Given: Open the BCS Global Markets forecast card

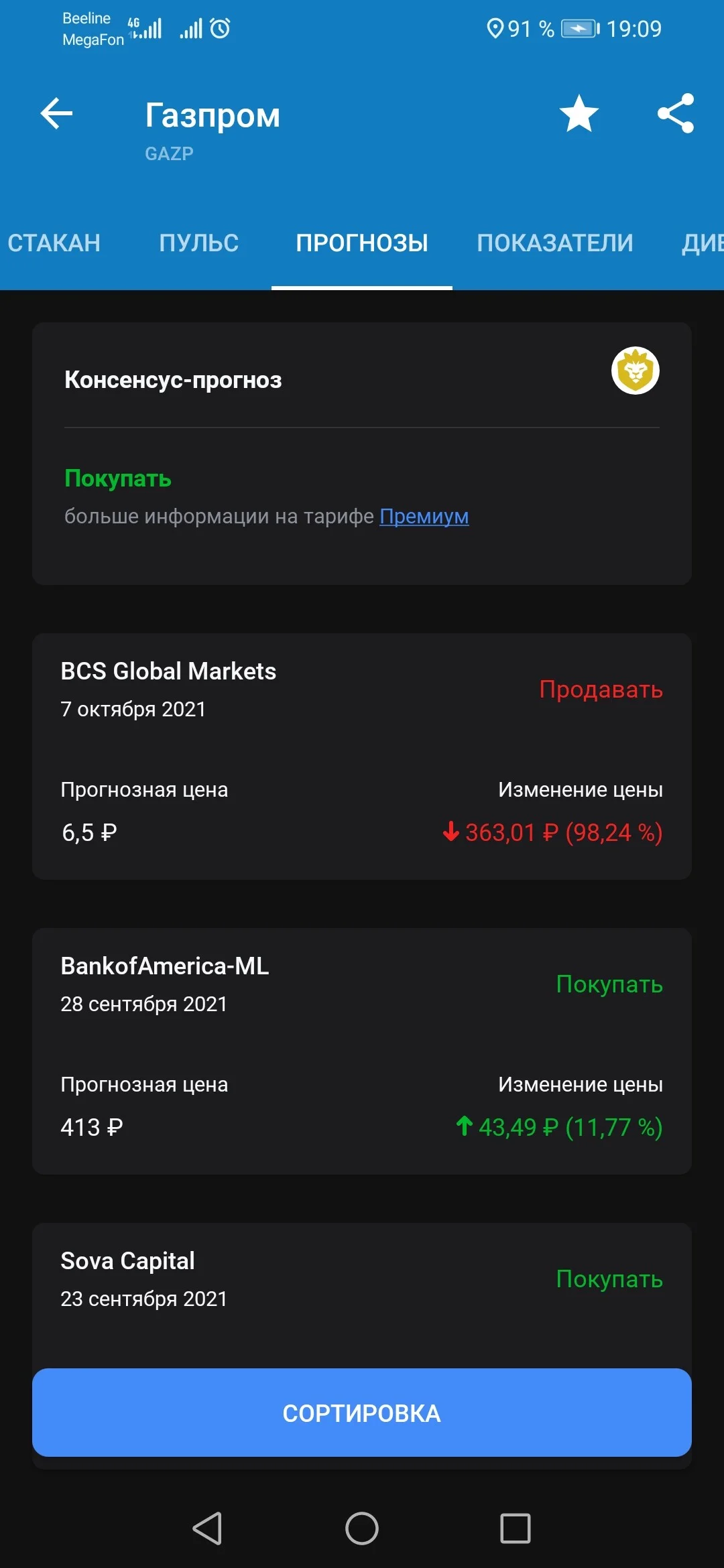Looking at the screenshot, I should [362, 756].
